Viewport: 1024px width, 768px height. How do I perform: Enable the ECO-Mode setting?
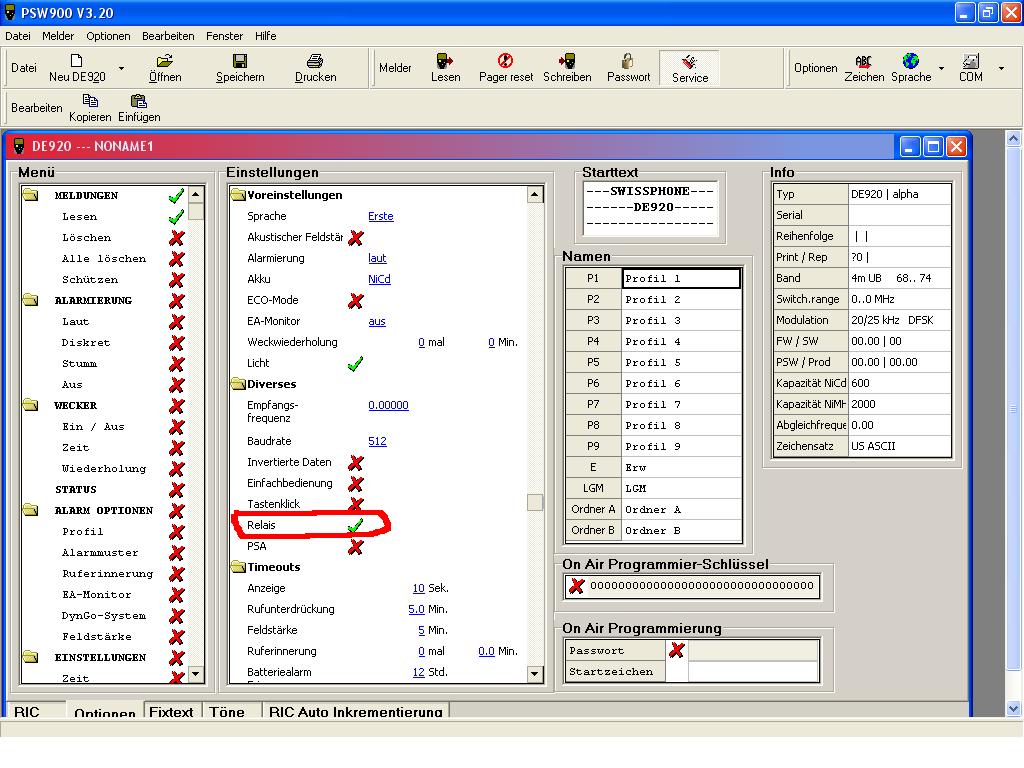coord(355,301)
